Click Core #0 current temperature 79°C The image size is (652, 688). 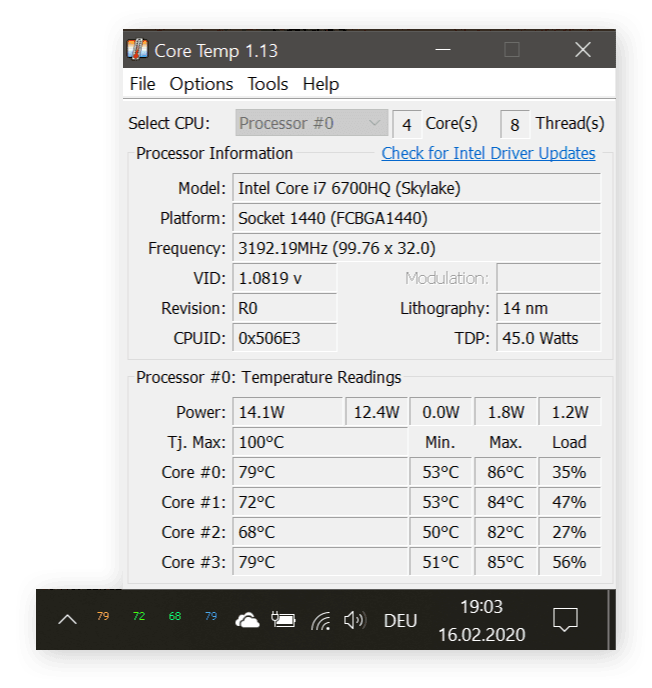320,472
